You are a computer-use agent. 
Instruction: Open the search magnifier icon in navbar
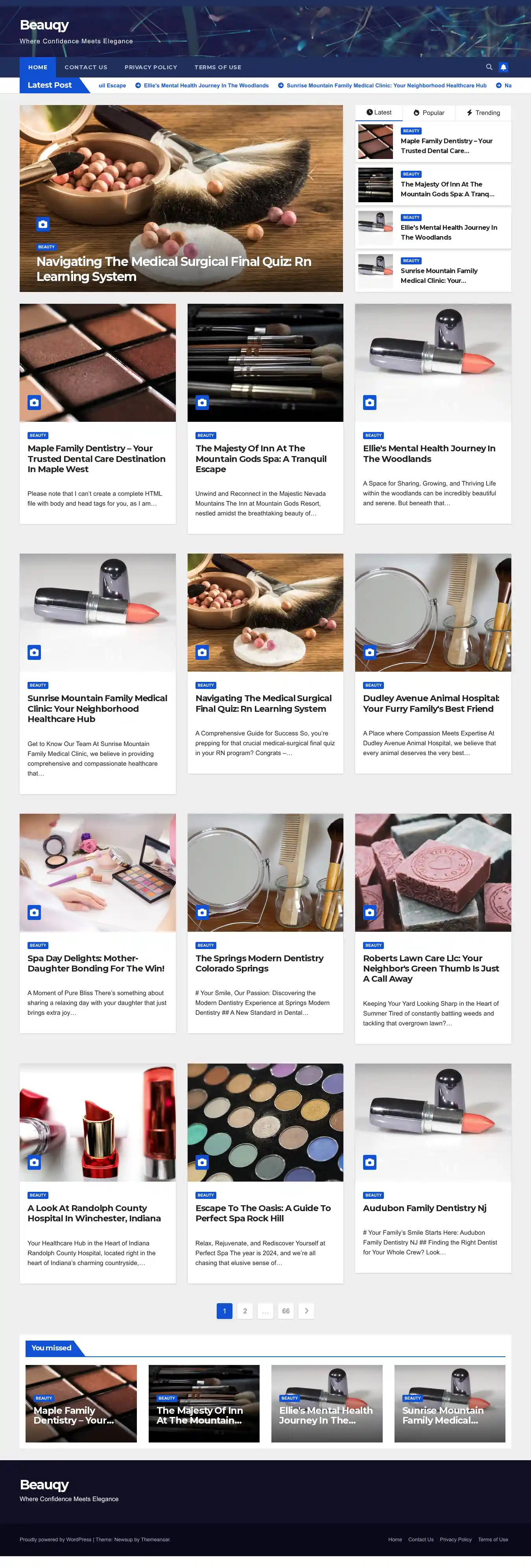click(x=489, y=67)
